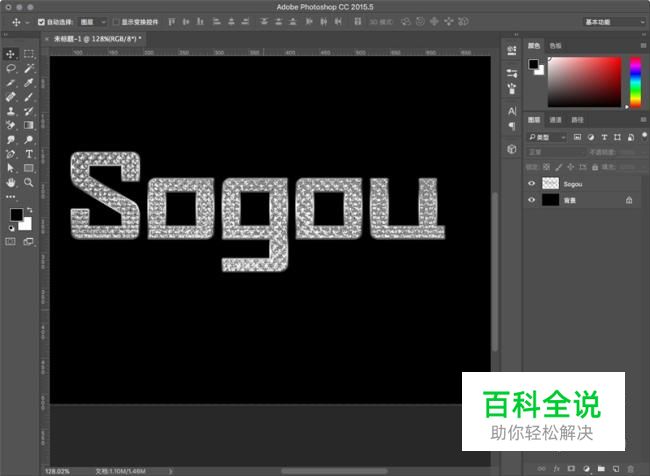Image resolution: width=650 pixels, height=476 pixels.
Task: Filter for shape layers
Action: pos(617,137)
